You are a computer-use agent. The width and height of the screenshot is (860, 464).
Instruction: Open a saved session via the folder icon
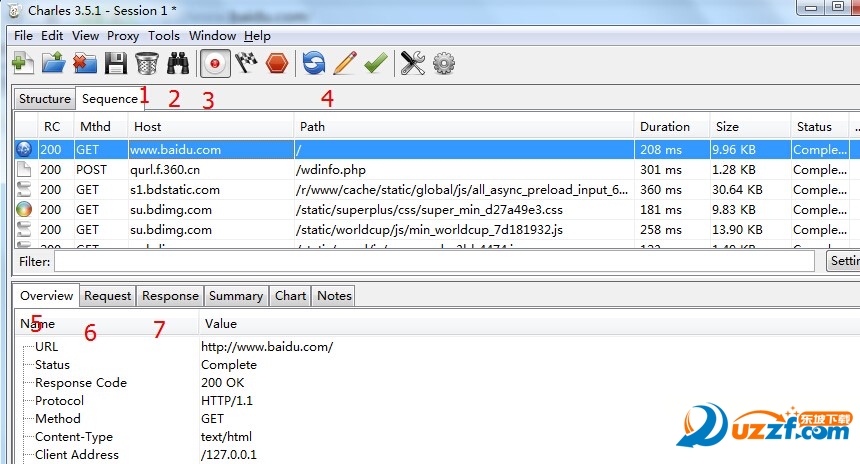(54, 63)
